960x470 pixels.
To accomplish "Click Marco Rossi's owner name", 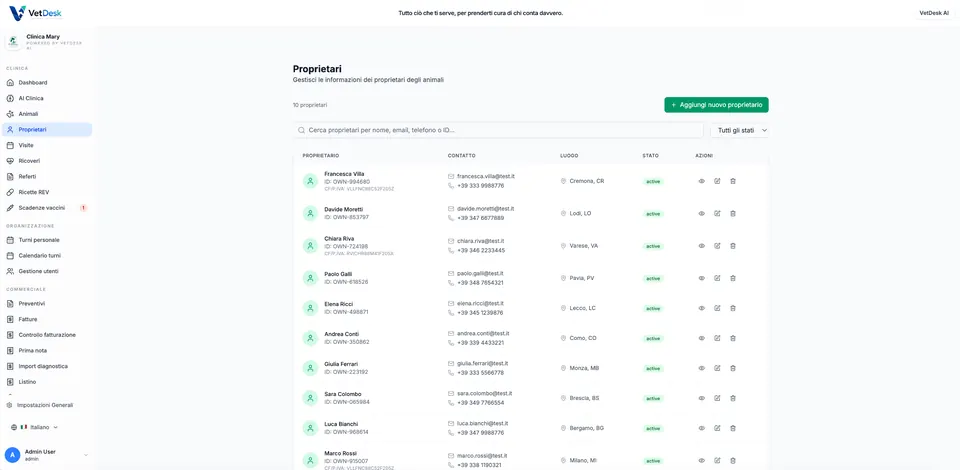I will pos(341,453).
